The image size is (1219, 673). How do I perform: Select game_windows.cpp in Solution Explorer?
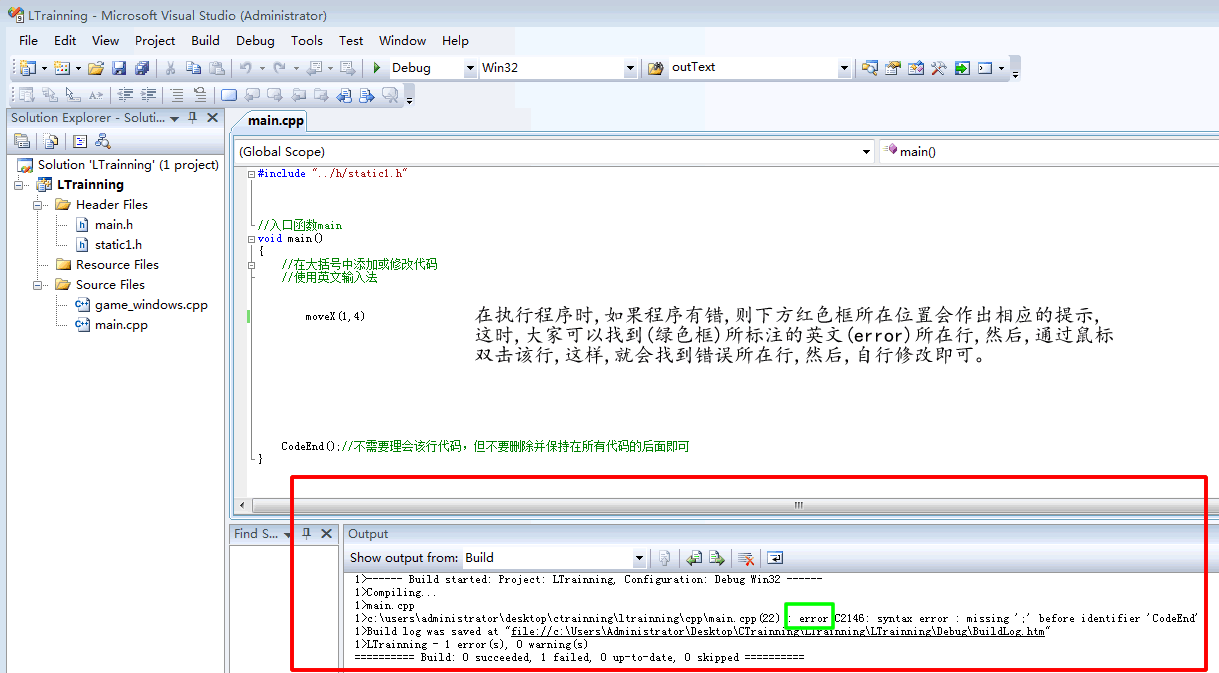pyautogui.click(x=151, y=305)
